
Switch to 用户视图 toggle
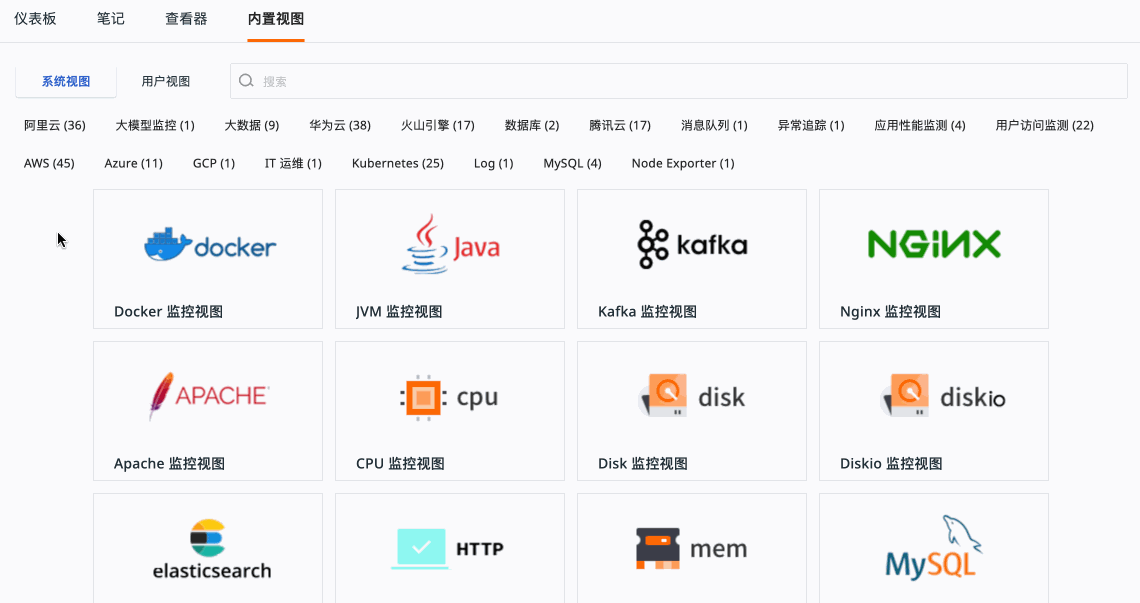tap(166, 82)
